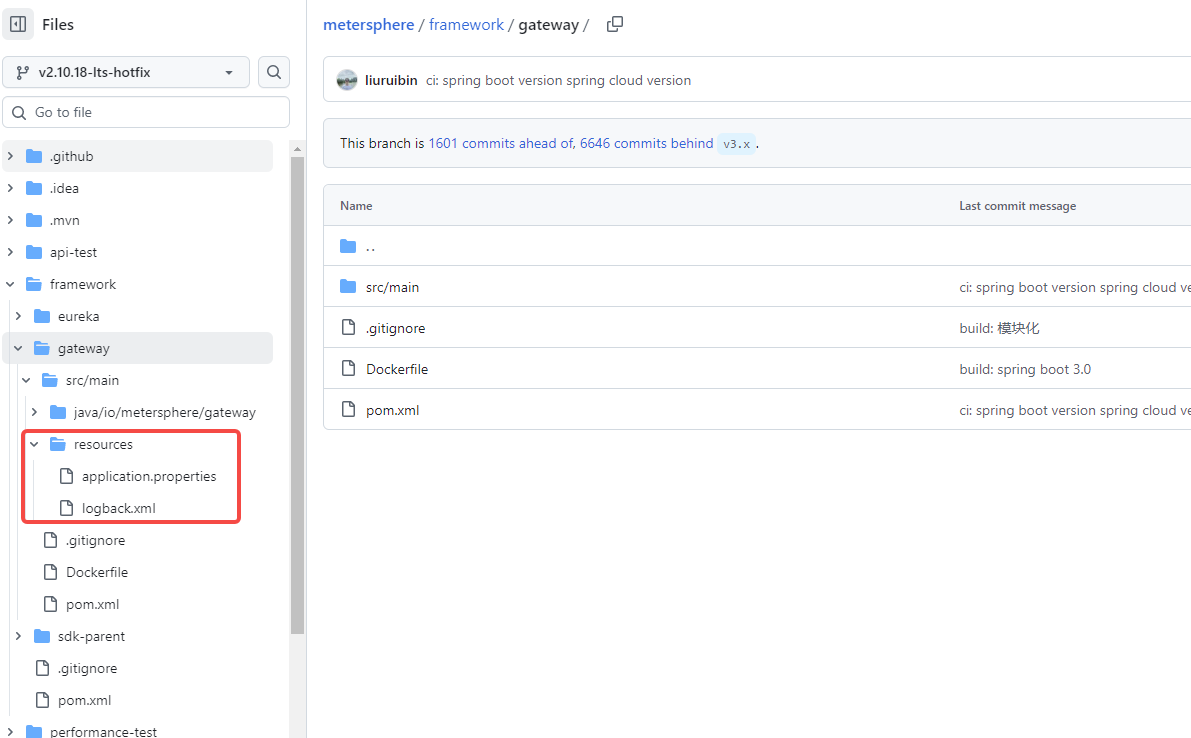The height and width of the screenshot is (738, 1191).
Task: Open framework-level pom.xml in tree
Action: point(84,700)
